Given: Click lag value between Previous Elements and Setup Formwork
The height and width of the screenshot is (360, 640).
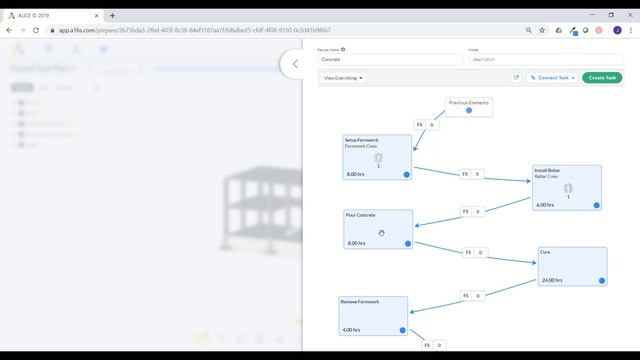Looking at the screenshot, I should pyautogui.click(x=432, y=125).
